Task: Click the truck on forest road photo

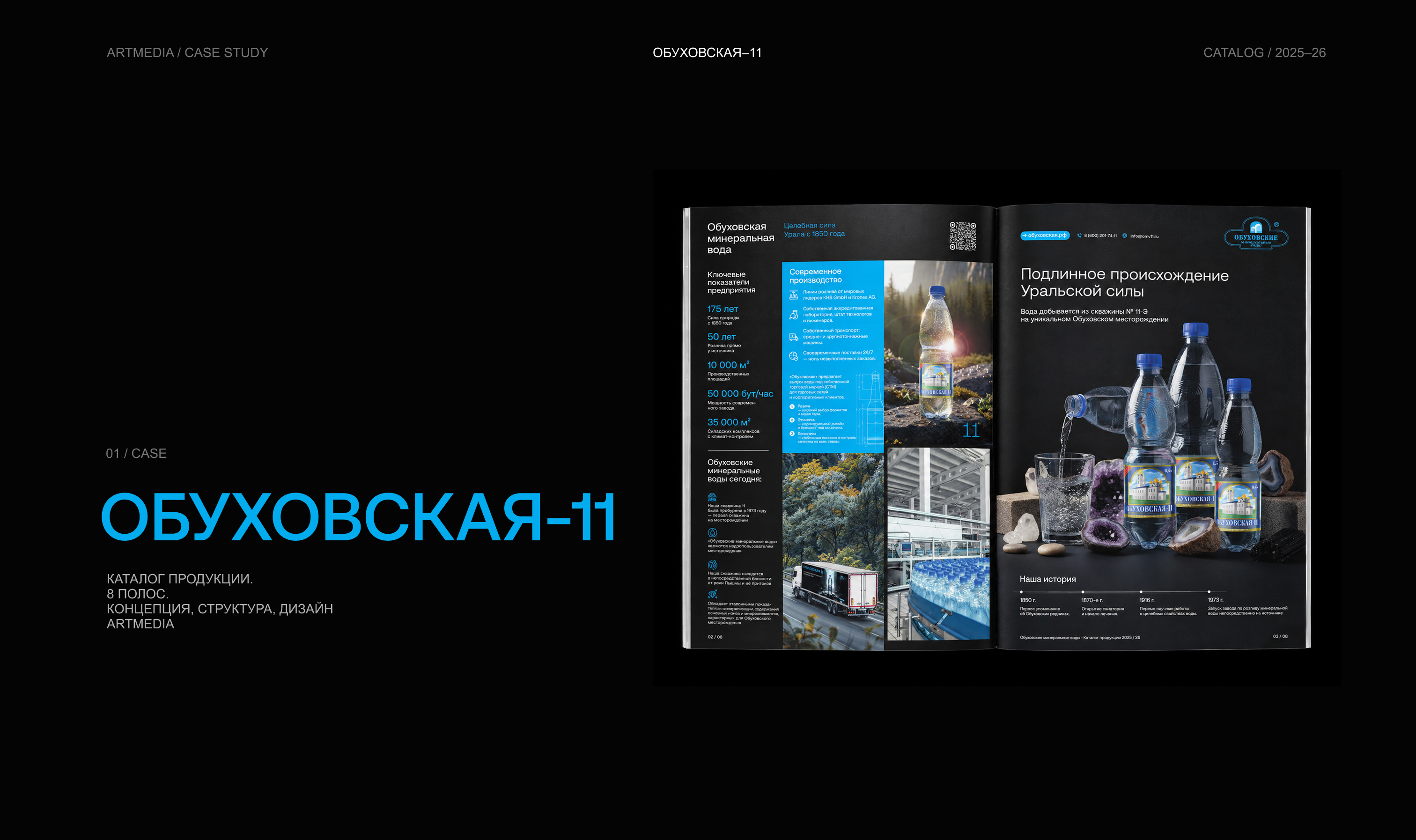Action: coord(833,551)
